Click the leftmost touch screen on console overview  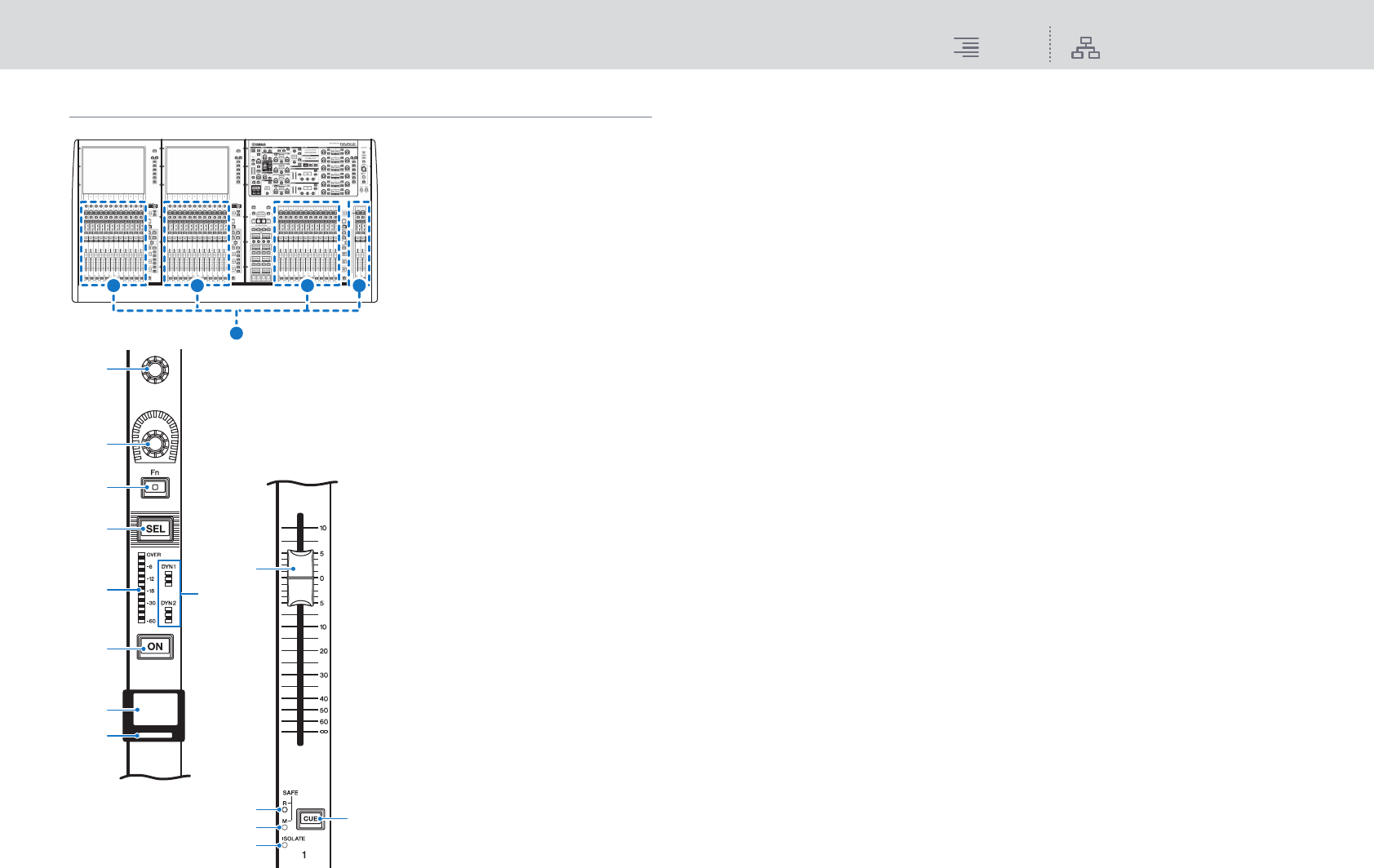(x=113, y=170)
